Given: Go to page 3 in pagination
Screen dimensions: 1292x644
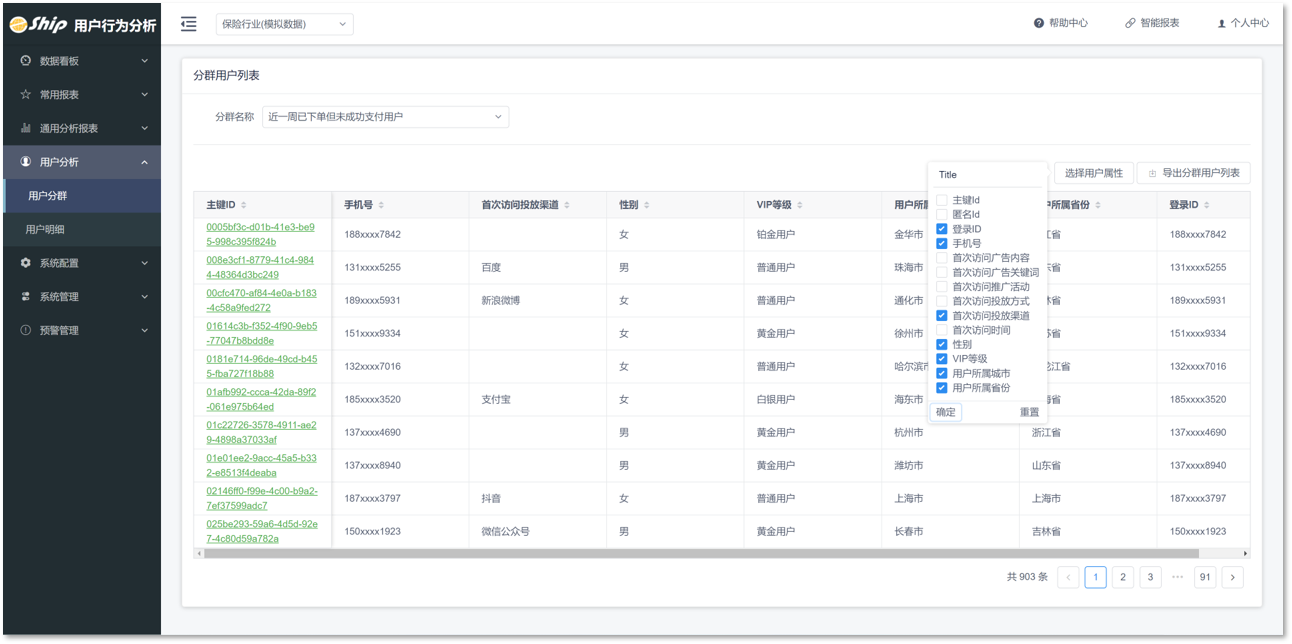Looking at the screenshot, I should [x=1150, y=577].
